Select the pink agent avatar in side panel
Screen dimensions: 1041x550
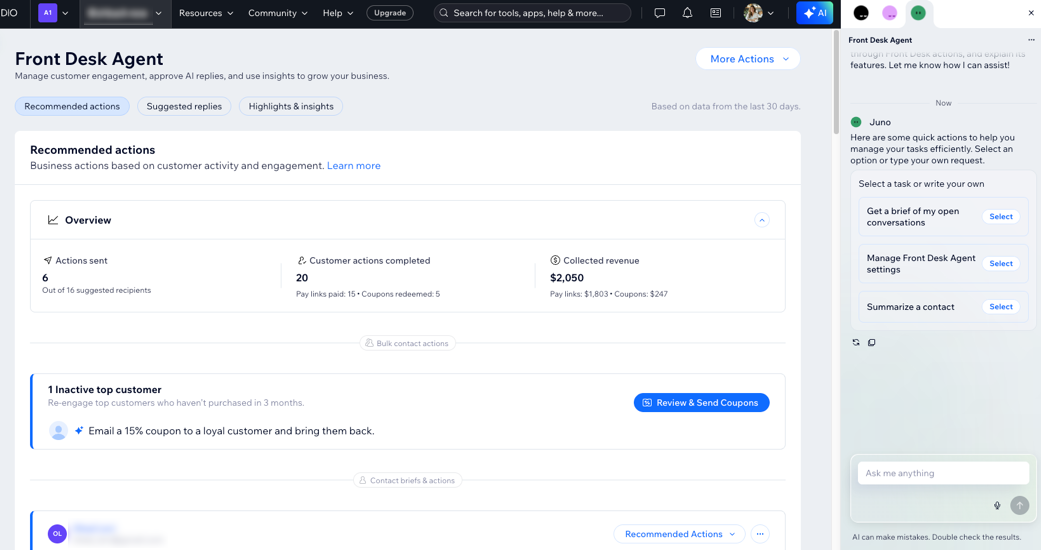click(890, 13)
